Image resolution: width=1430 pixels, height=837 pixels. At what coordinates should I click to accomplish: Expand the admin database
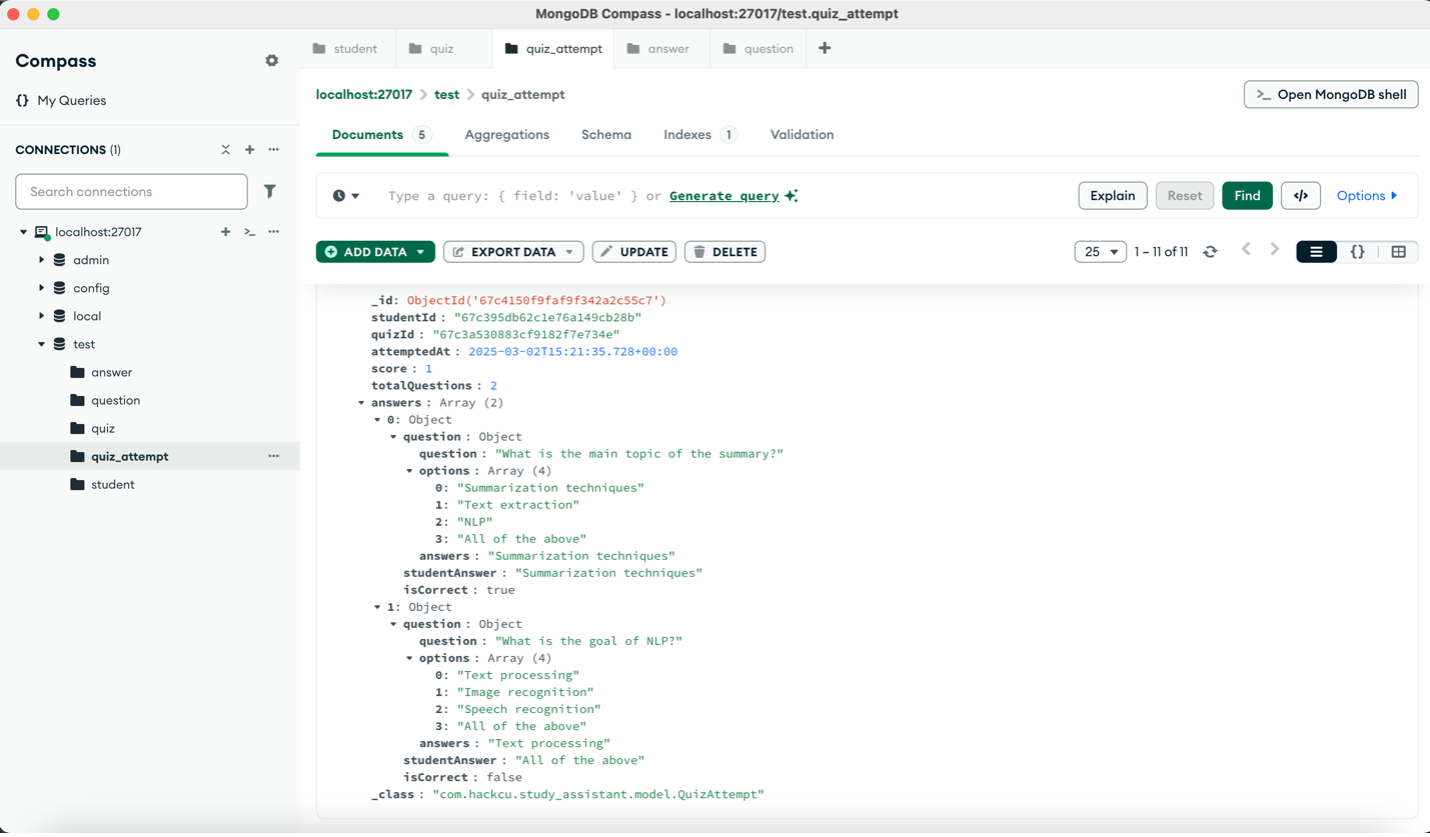coord(42,260)
